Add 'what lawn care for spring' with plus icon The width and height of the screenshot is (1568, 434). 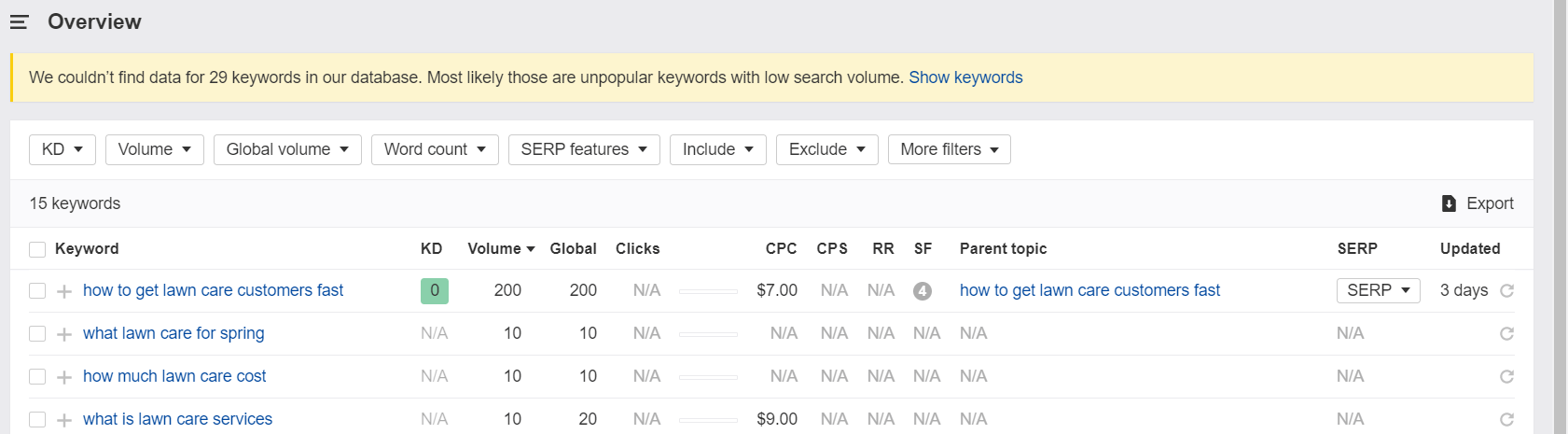point(64,334)
